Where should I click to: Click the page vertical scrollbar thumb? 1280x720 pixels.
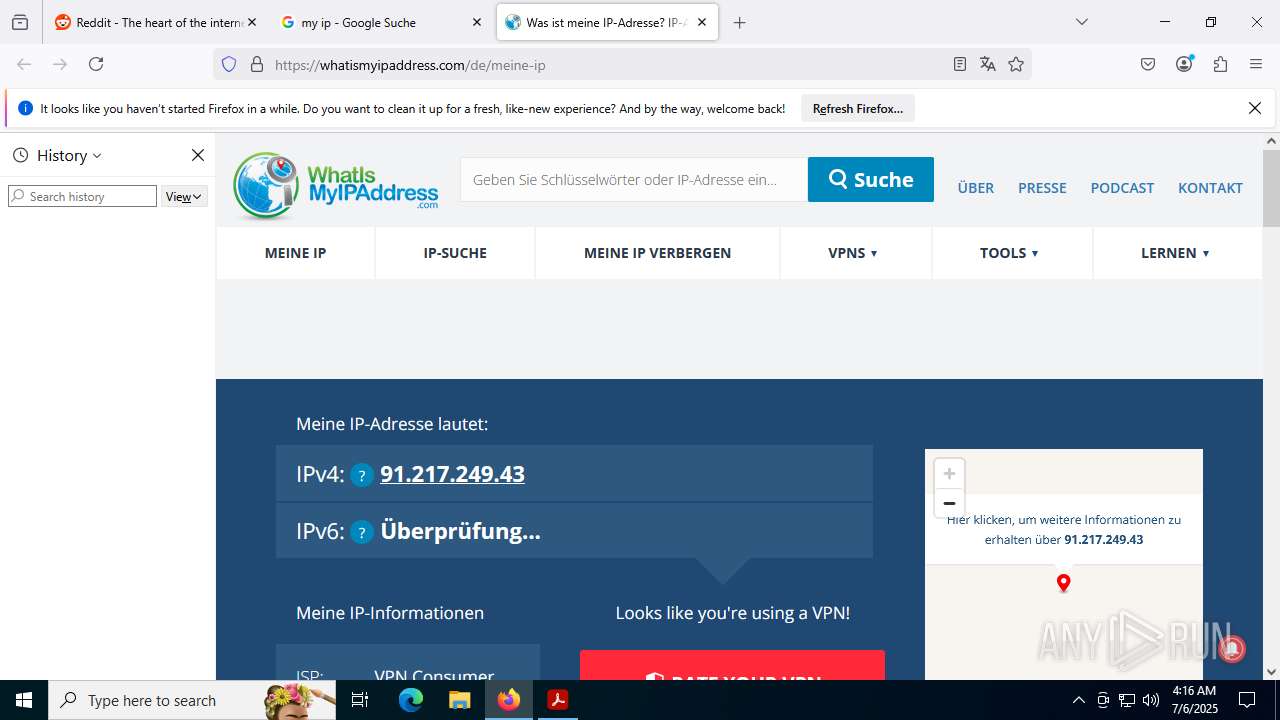[x=1271, y=189]
